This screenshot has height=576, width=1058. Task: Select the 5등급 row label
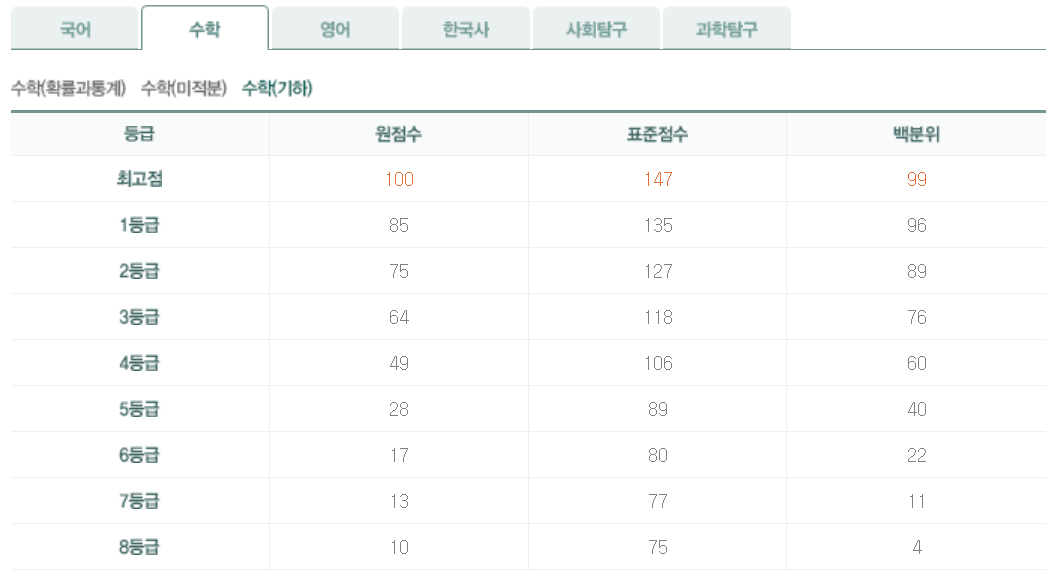pos(137,409)
